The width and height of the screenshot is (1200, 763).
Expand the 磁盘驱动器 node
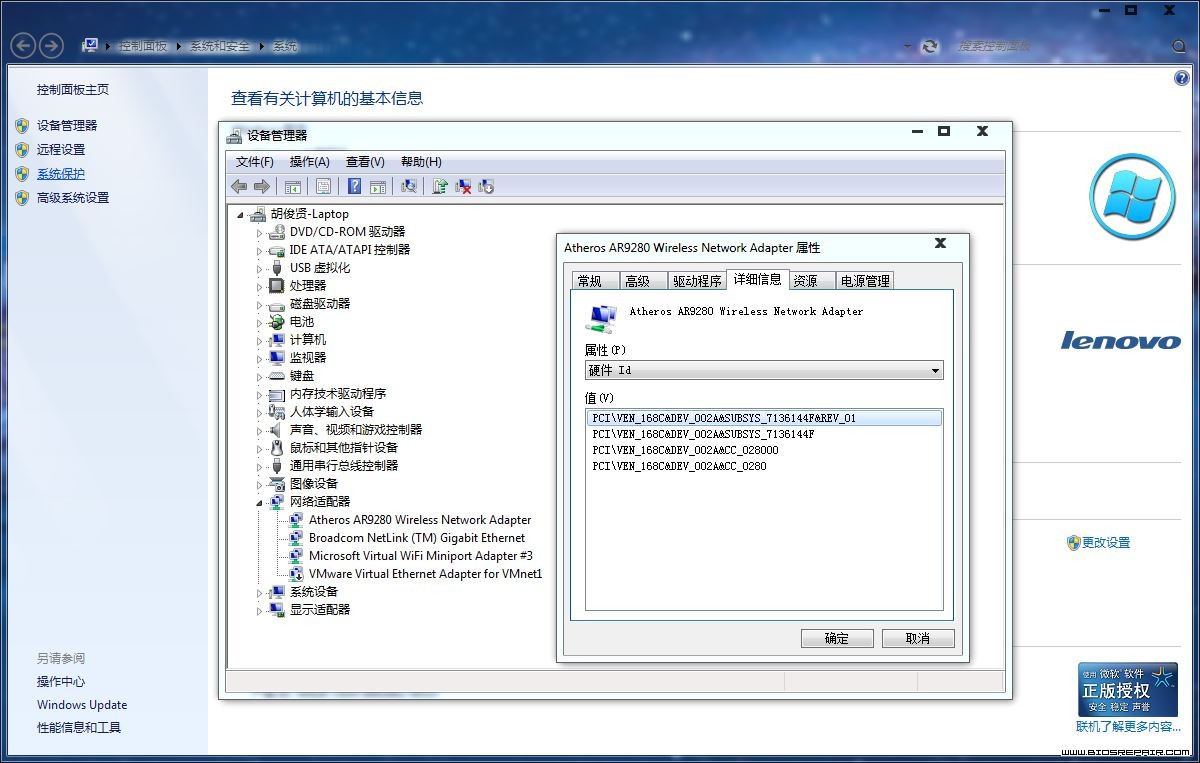pyautogui.click(x=259, y=304)
